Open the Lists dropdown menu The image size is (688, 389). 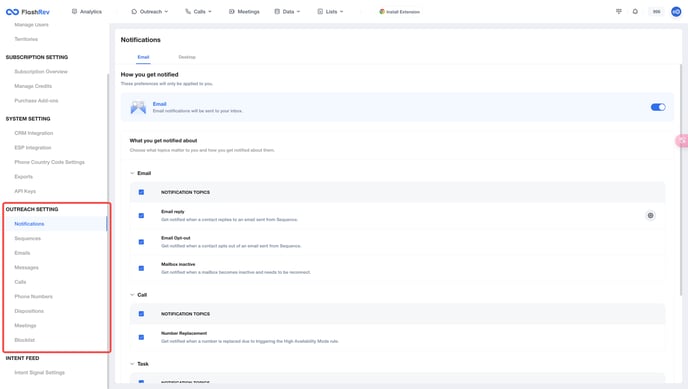330,12
